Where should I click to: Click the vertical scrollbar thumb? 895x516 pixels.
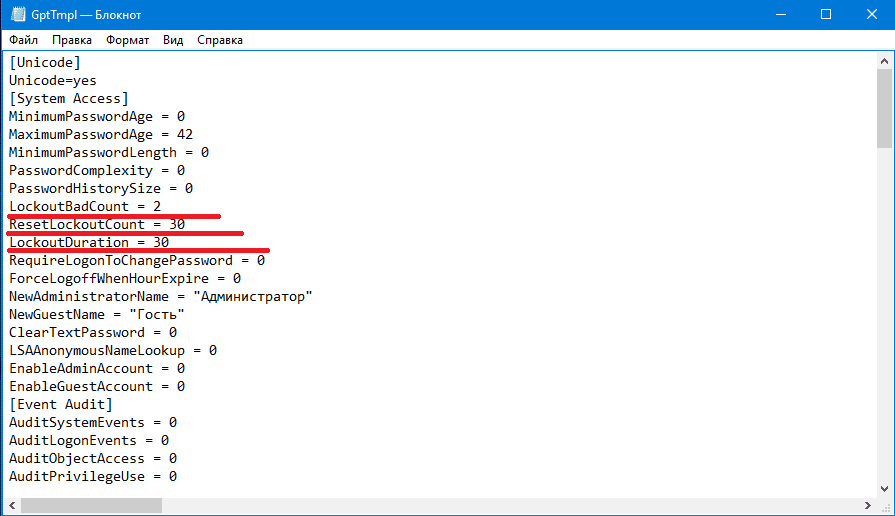884,110
